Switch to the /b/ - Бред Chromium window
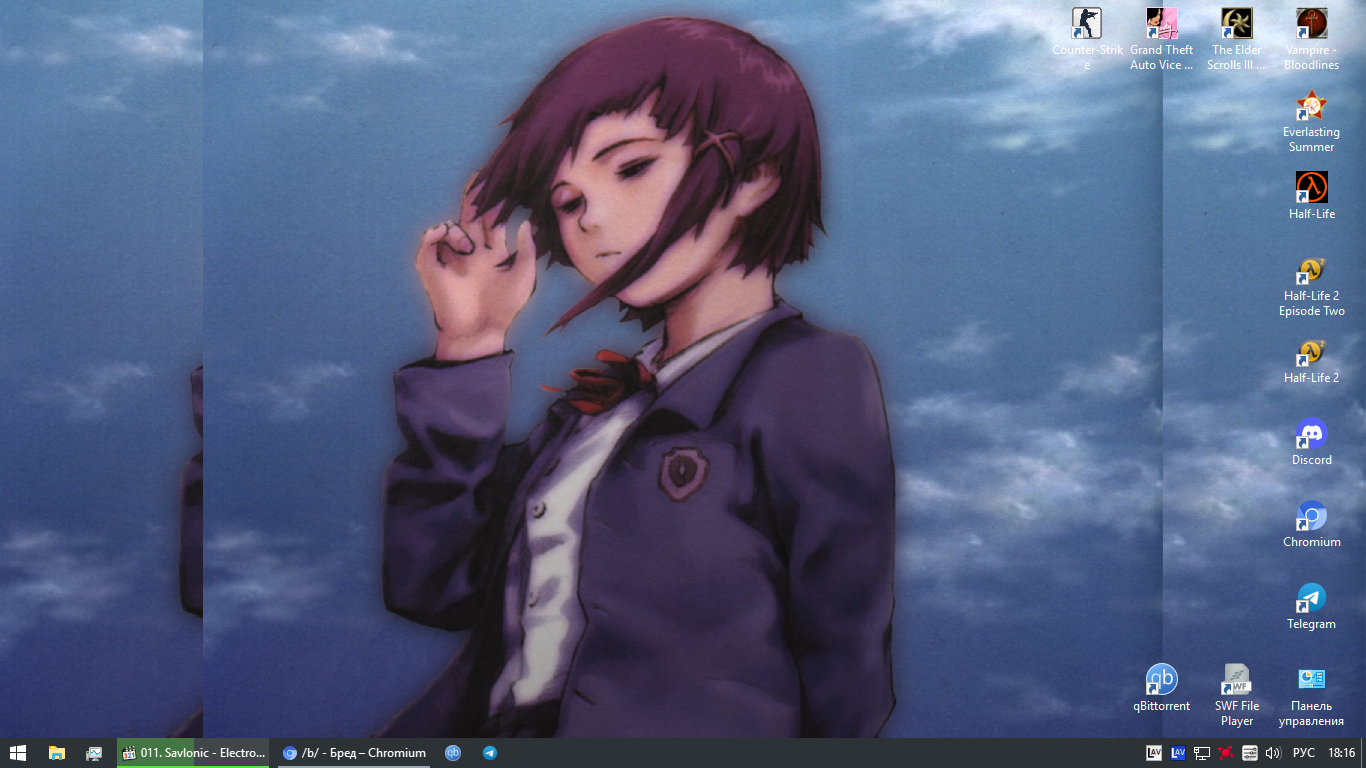This screenshot has width=1366, height=768. 354,753
